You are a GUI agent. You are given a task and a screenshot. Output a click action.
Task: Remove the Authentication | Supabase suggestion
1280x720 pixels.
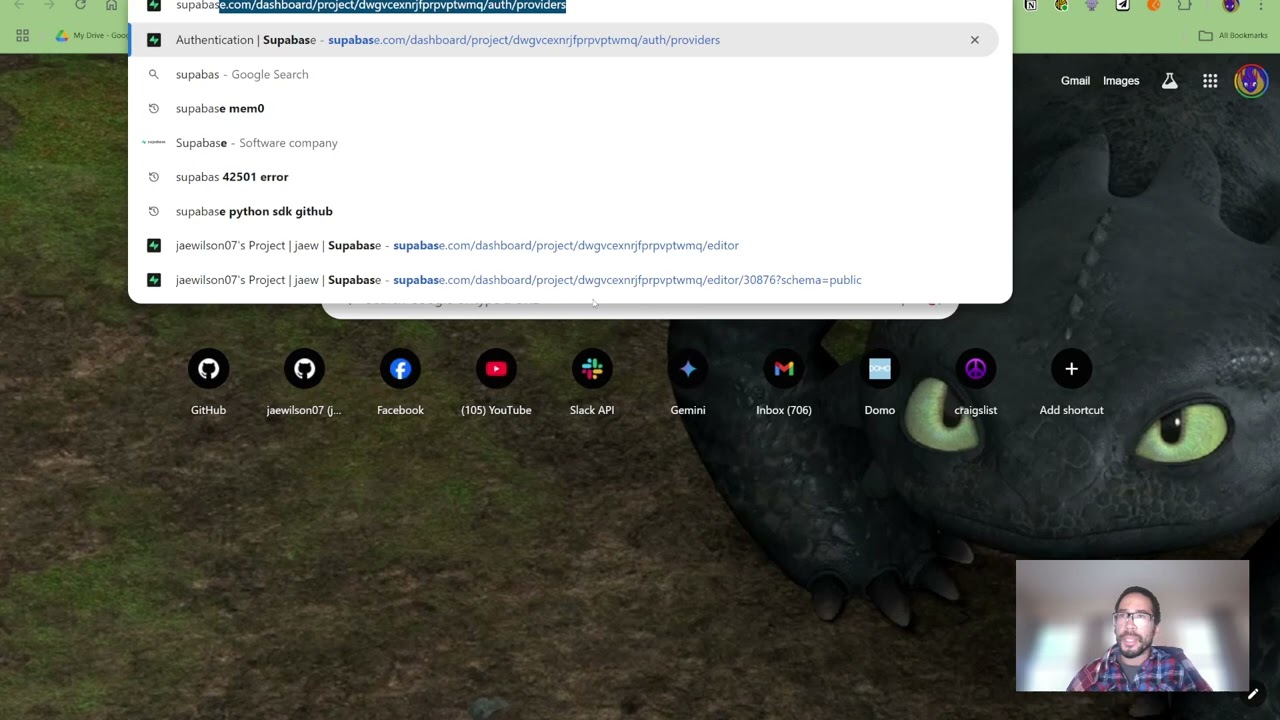(974, 40)
